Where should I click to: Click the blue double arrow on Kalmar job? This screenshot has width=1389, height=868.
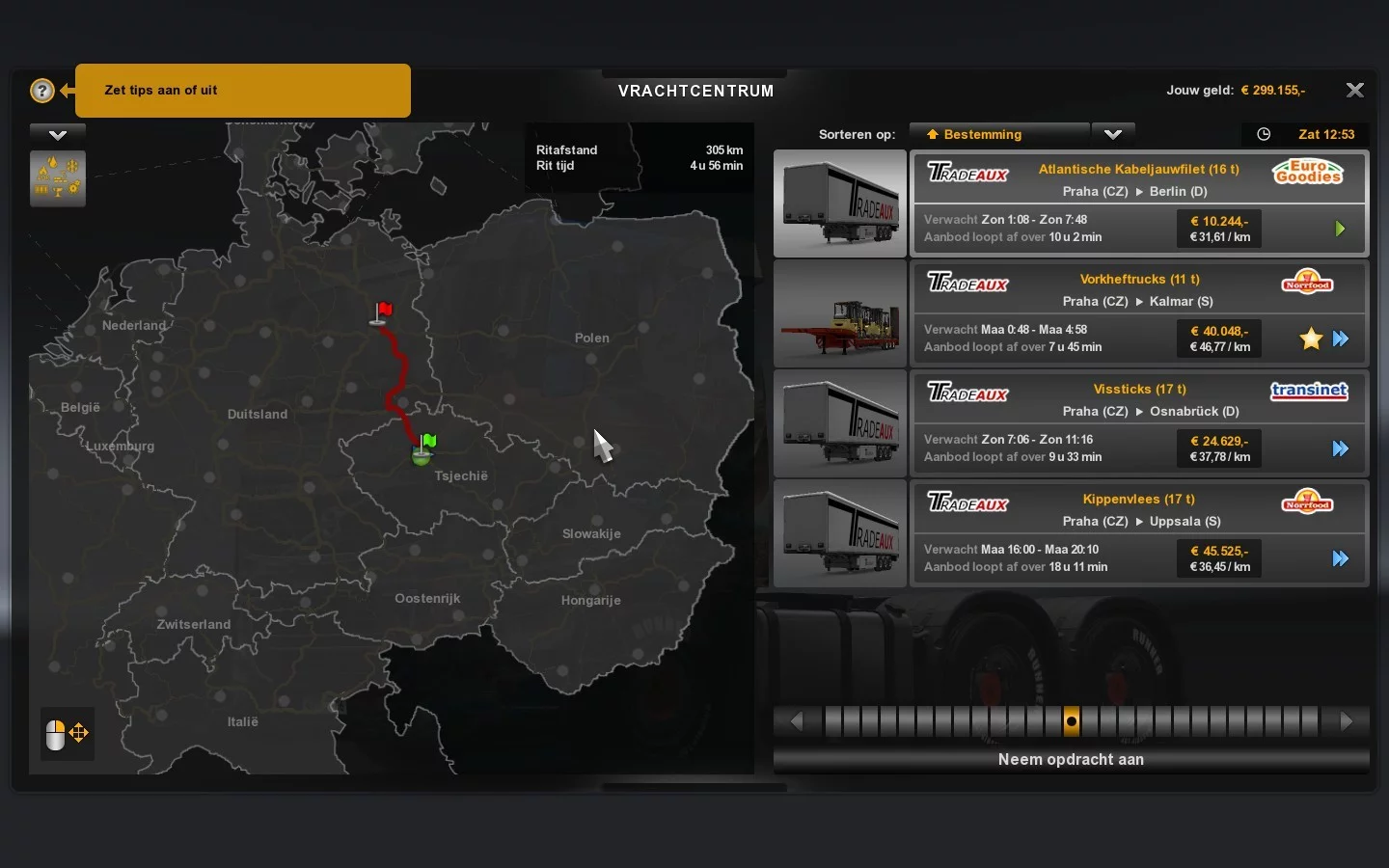(1341, 339)
